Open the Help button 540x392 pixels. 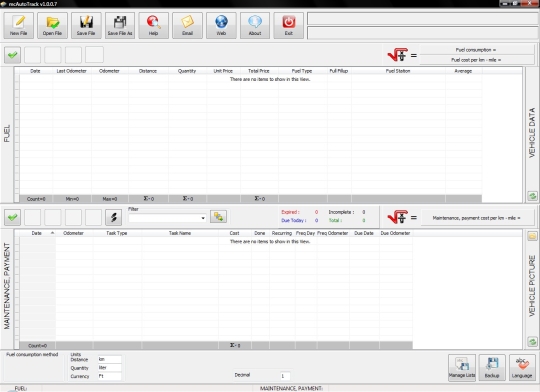coord(154,25)
